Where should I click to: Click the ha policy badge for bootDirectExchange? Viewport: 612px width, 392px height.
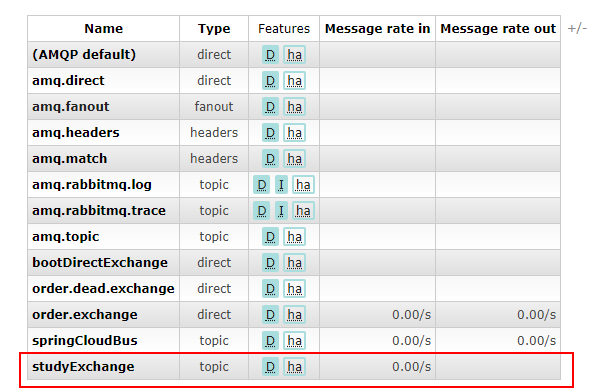tap(294, 263)
